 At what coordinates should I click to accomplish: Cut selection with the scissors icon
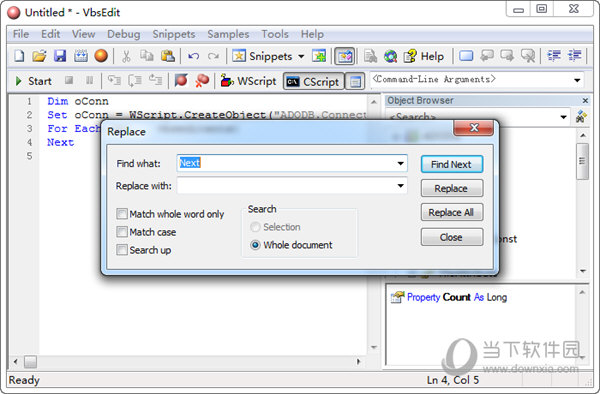(126, 56)
